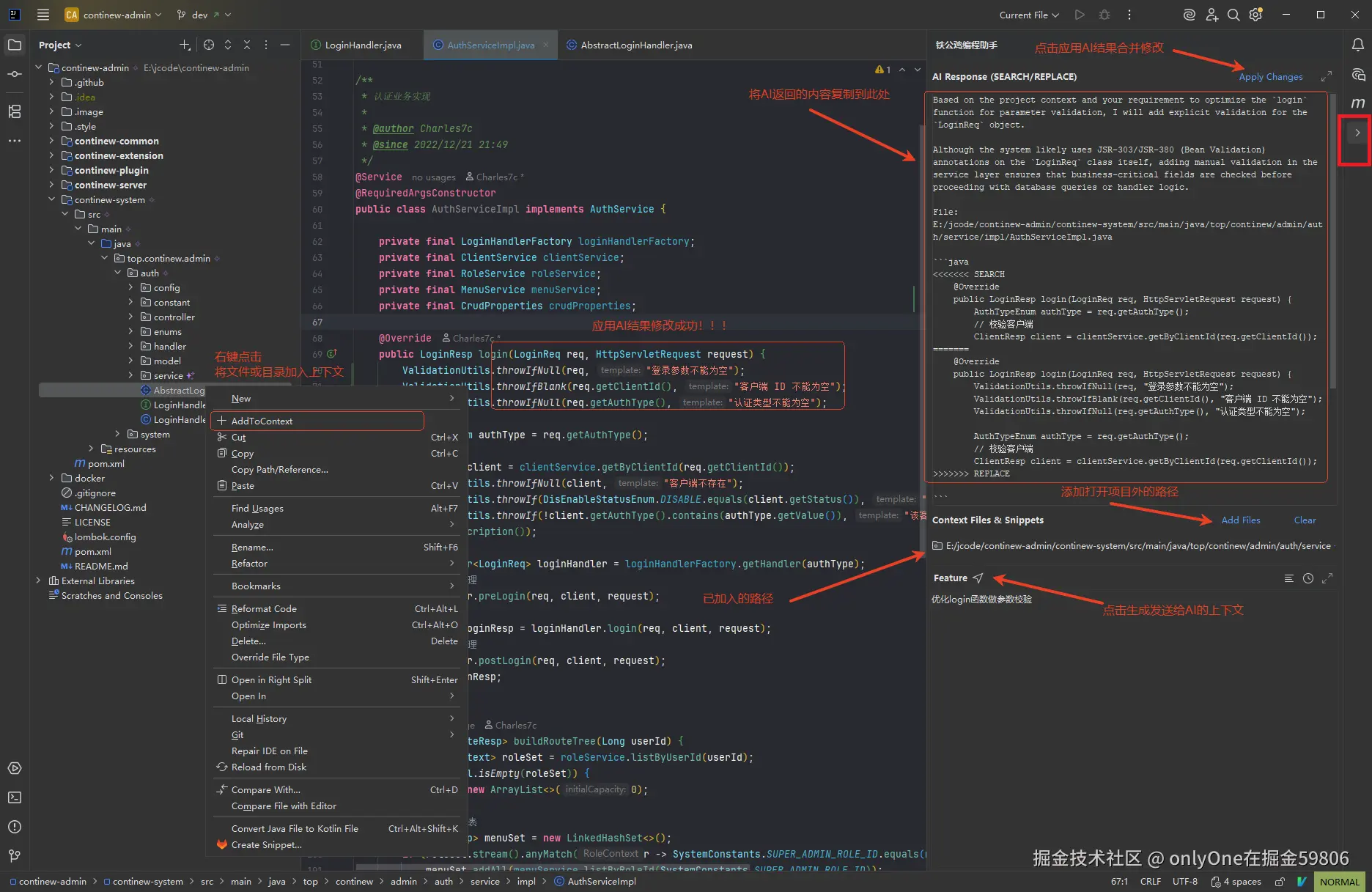
Task: Open the Structure tool window
Action: pyautogui.click(x=14, y=111)
